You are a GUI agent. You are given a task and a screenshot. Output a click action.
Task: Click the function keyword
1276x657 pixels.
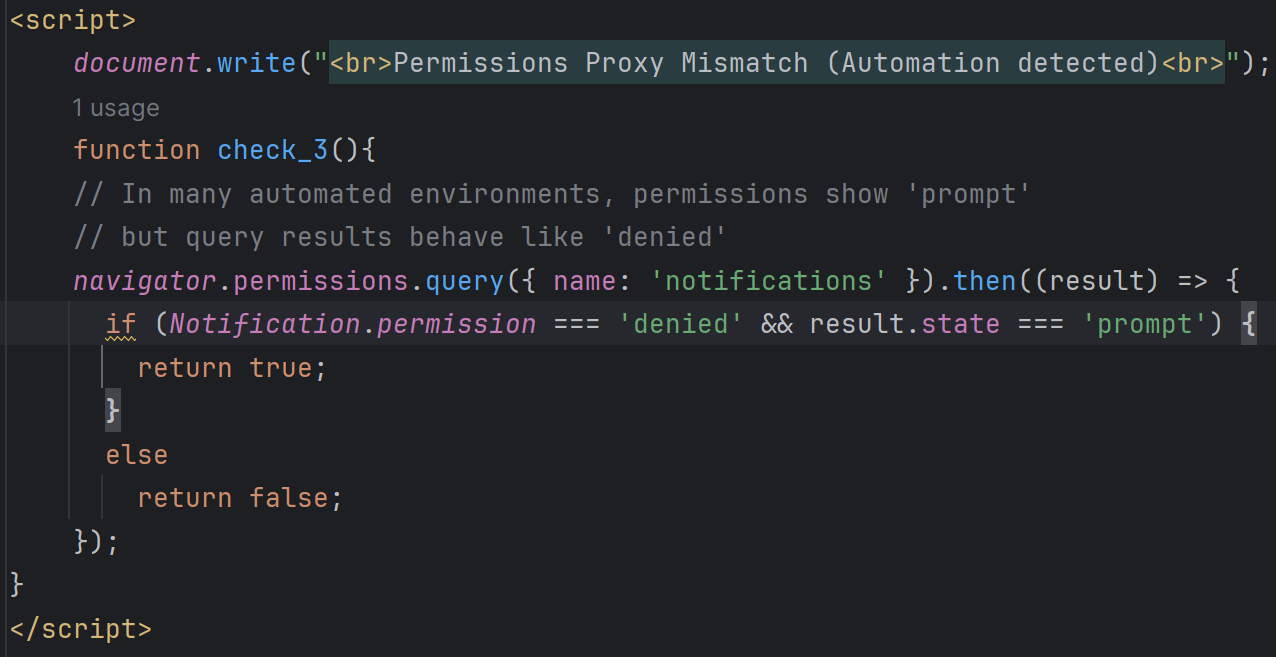137,150
